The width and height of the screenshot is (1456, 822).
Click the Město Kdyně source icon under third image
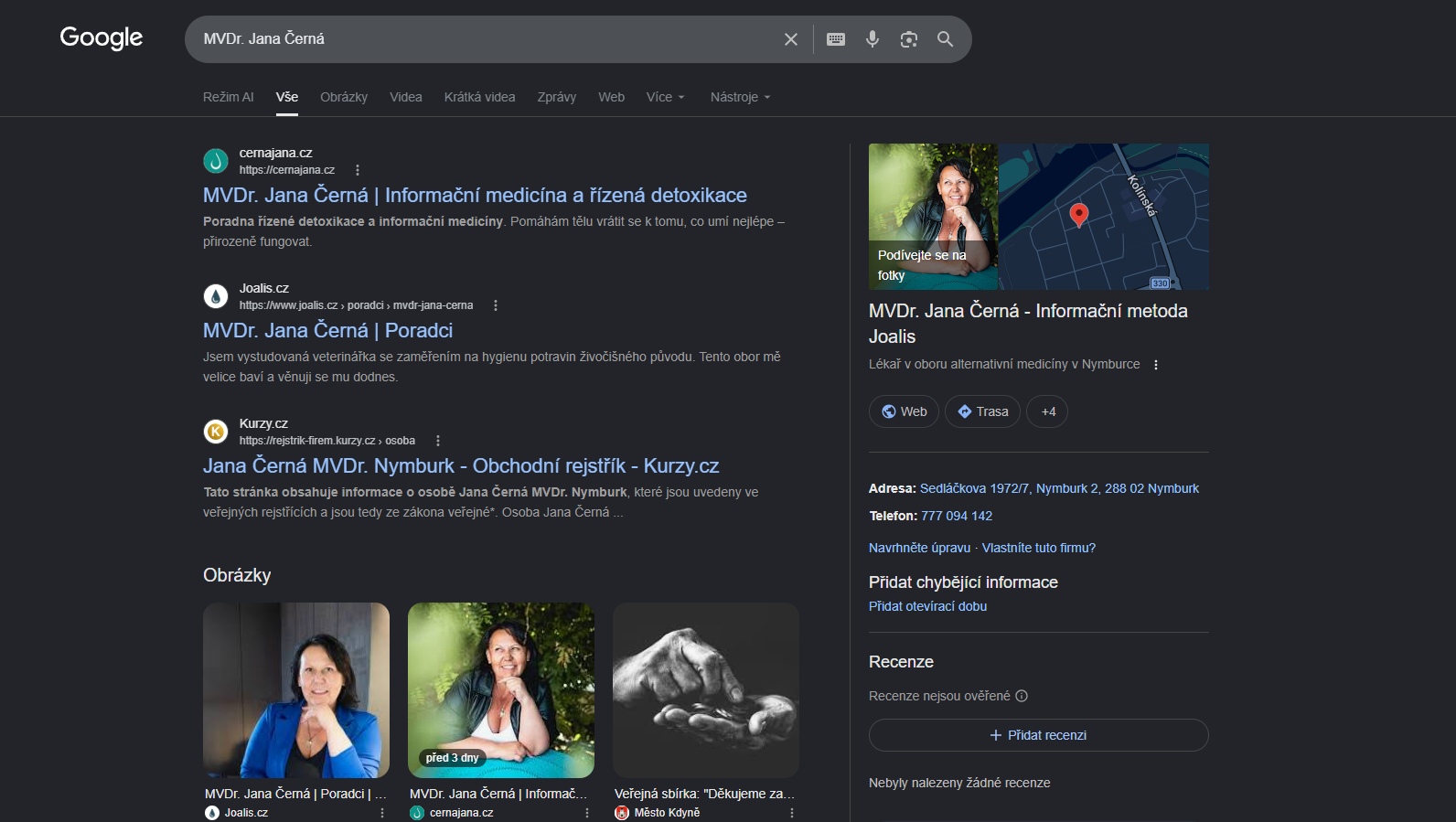click(622, 813)
